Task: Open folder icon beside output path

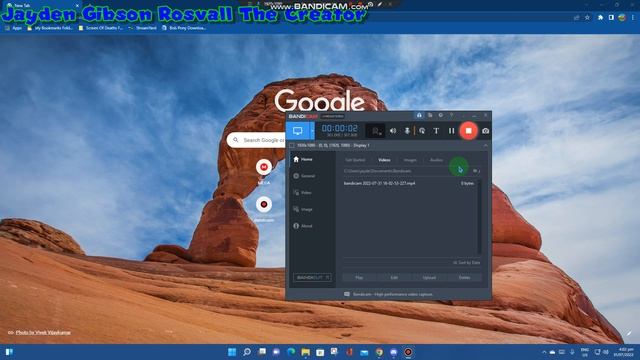Action: [x=476, y=171]
